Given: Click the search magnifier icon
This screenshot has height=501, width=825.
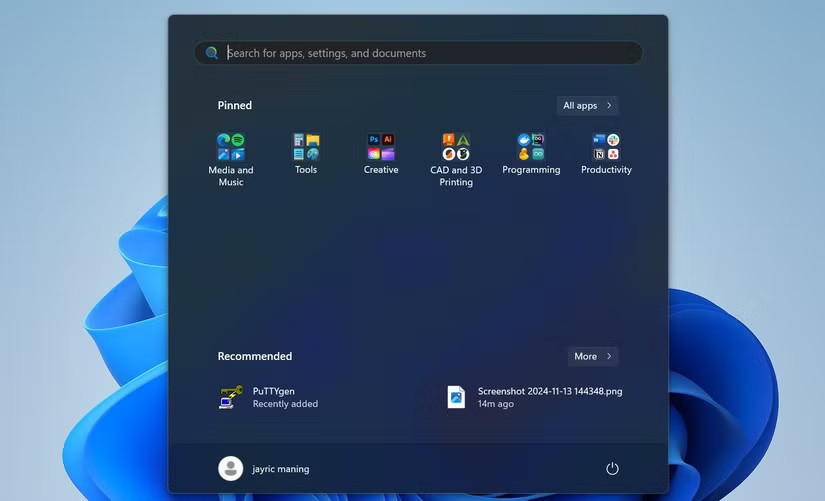Looking at the screenshot, I should point(212,53).
